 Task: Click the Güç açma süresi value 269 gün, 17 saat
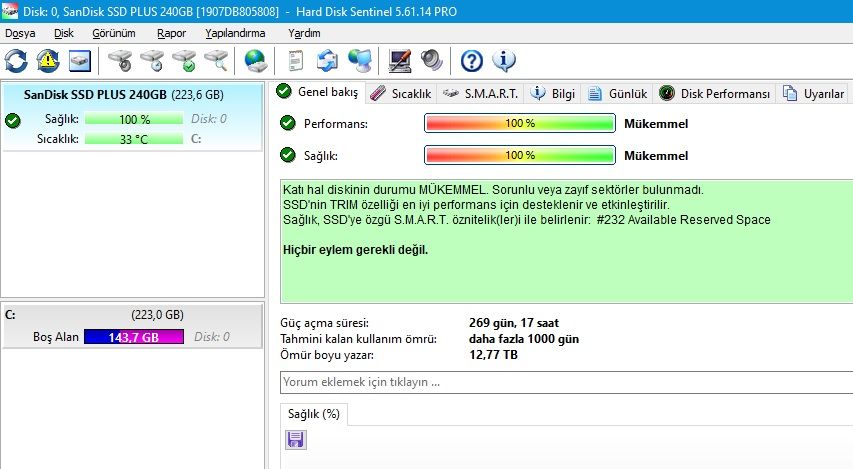[x=514, y=323]
